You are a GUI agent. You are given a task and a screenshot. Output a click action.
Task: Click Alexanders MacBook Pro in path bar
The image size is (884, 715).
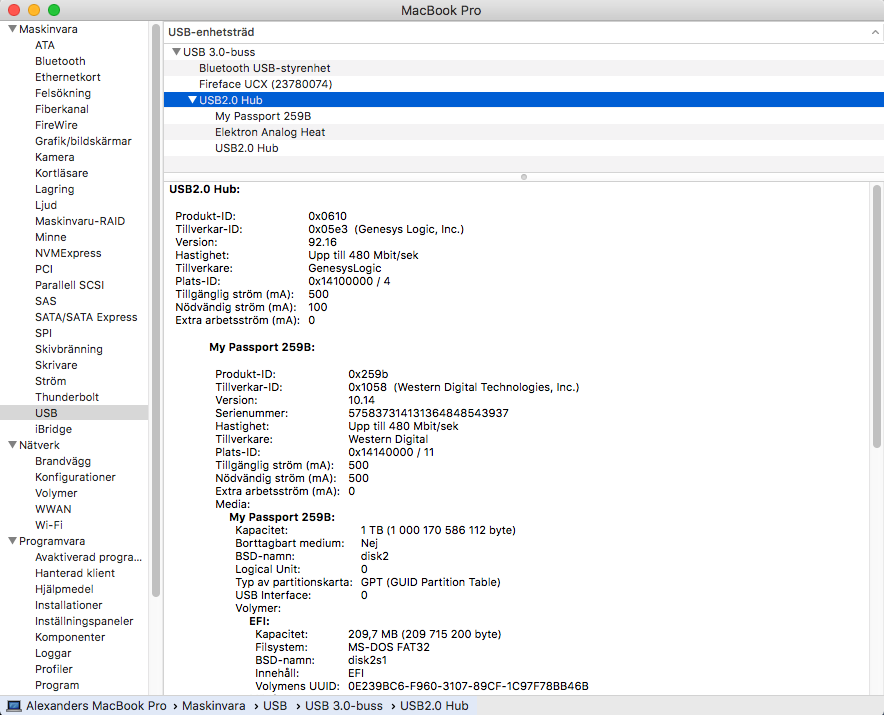pos(96,706)
